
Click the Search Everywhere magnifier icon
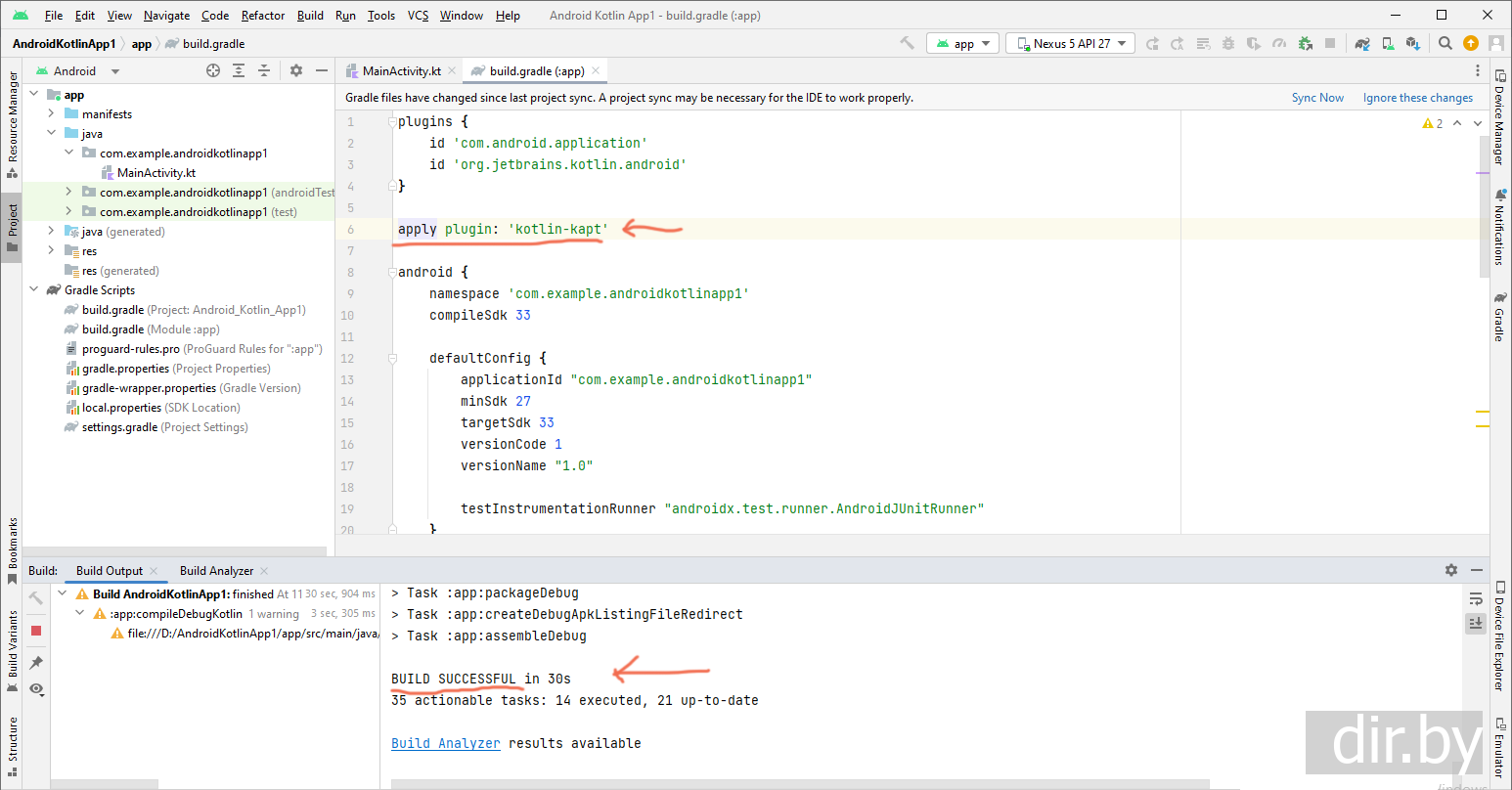1445,43
